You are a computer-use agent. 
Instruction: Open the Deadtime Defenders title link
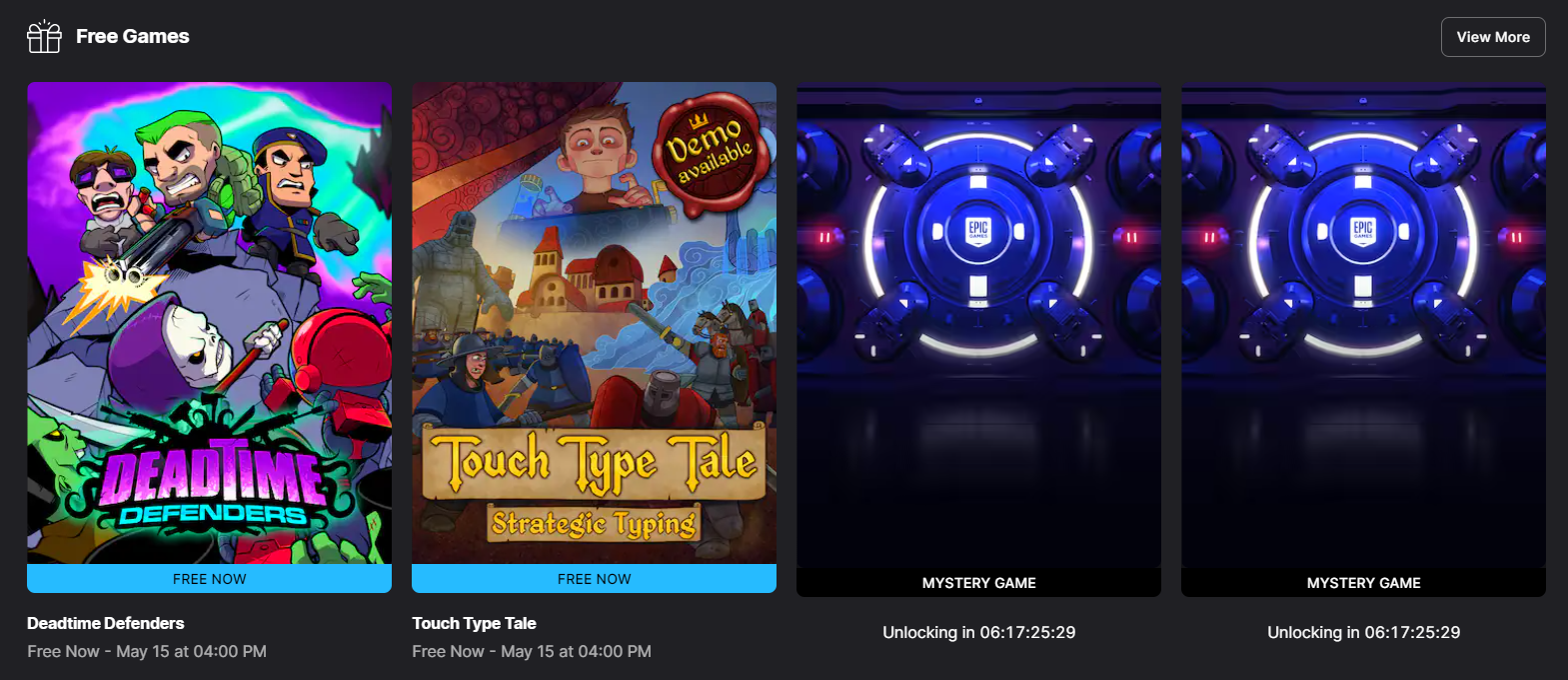106,623
